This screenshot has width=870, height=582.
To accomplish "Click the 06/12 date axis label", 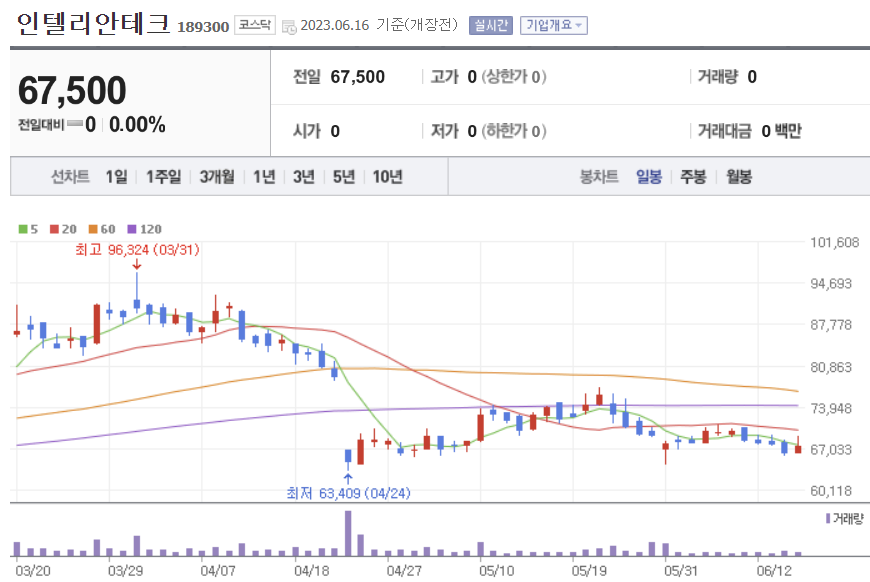I will (x=774, y=571).
